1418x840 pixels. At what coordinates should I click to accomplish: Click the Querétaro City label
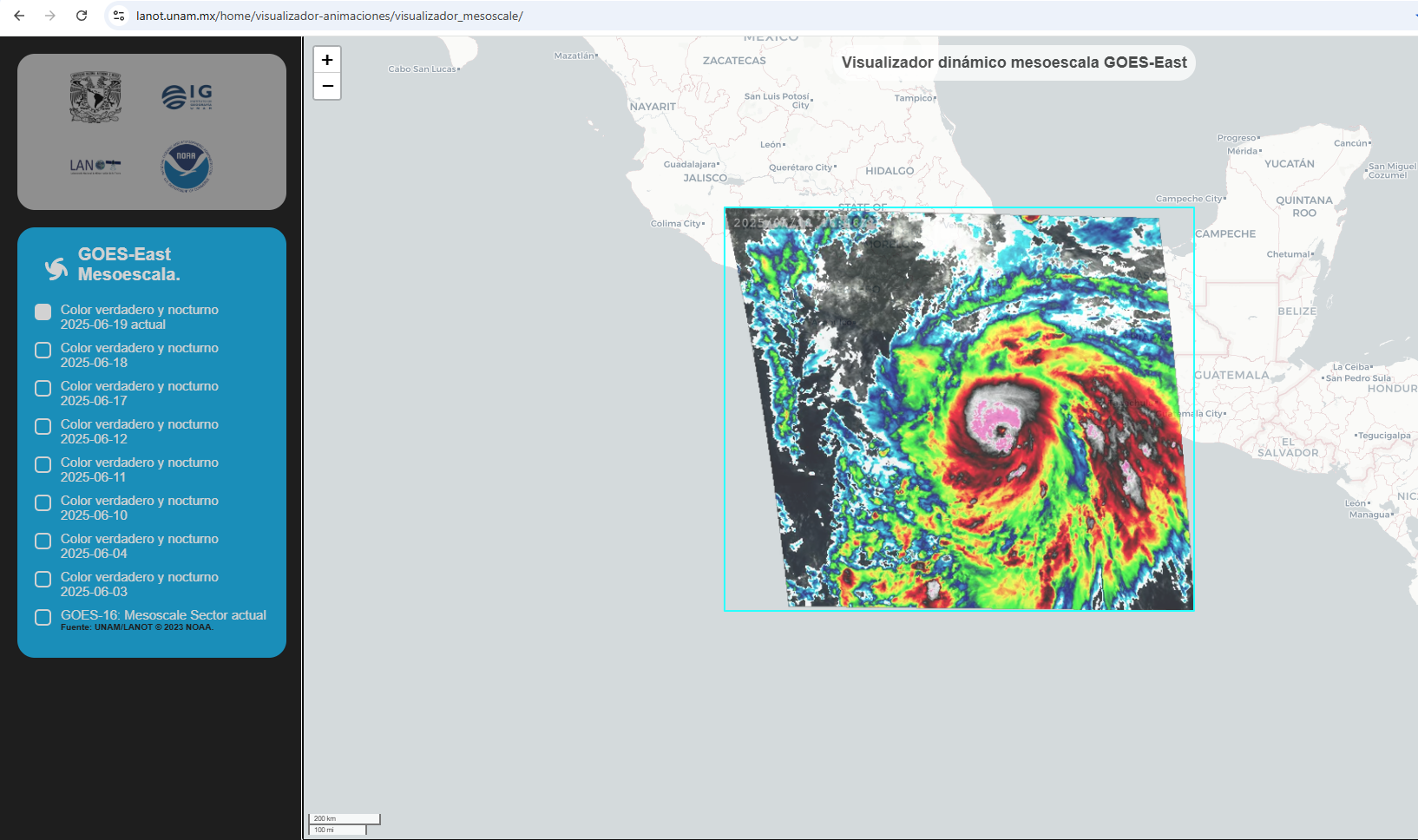(x=802, y=167)
